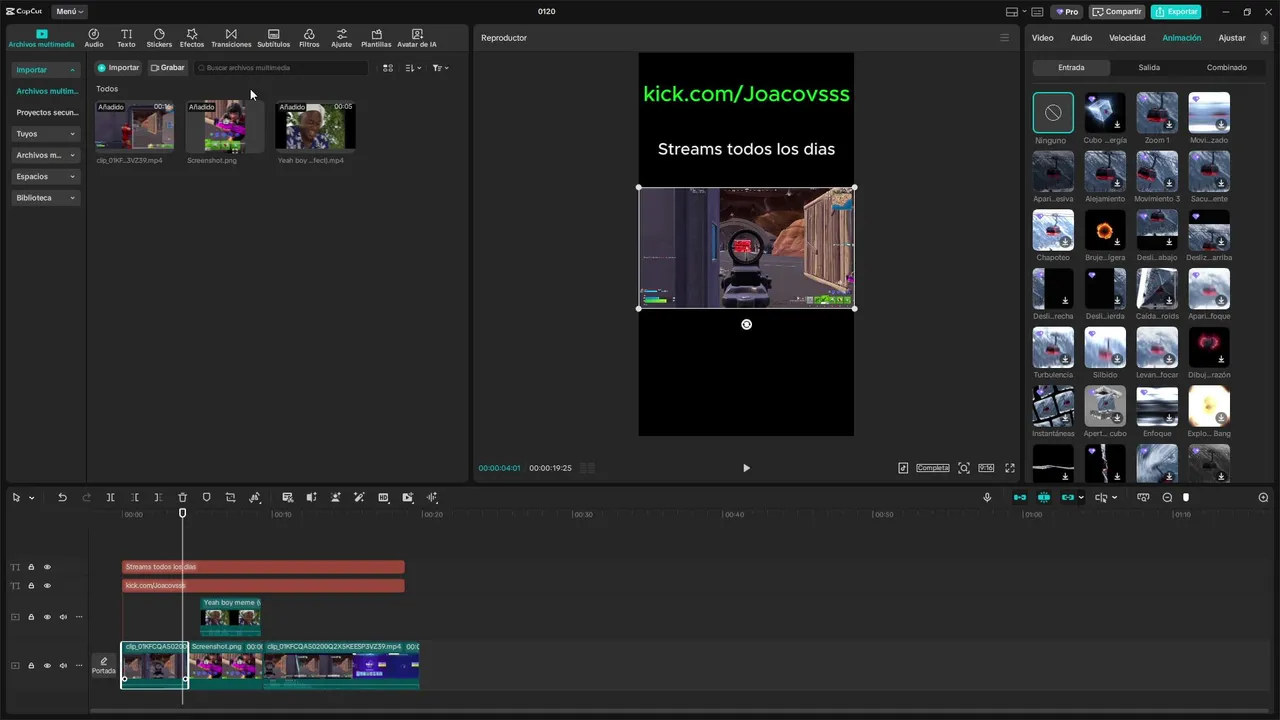Expand the Archivos m... sidebar section
This screenshot has height=720, width=1280.
pyautogui.click(x=46, y=155)
